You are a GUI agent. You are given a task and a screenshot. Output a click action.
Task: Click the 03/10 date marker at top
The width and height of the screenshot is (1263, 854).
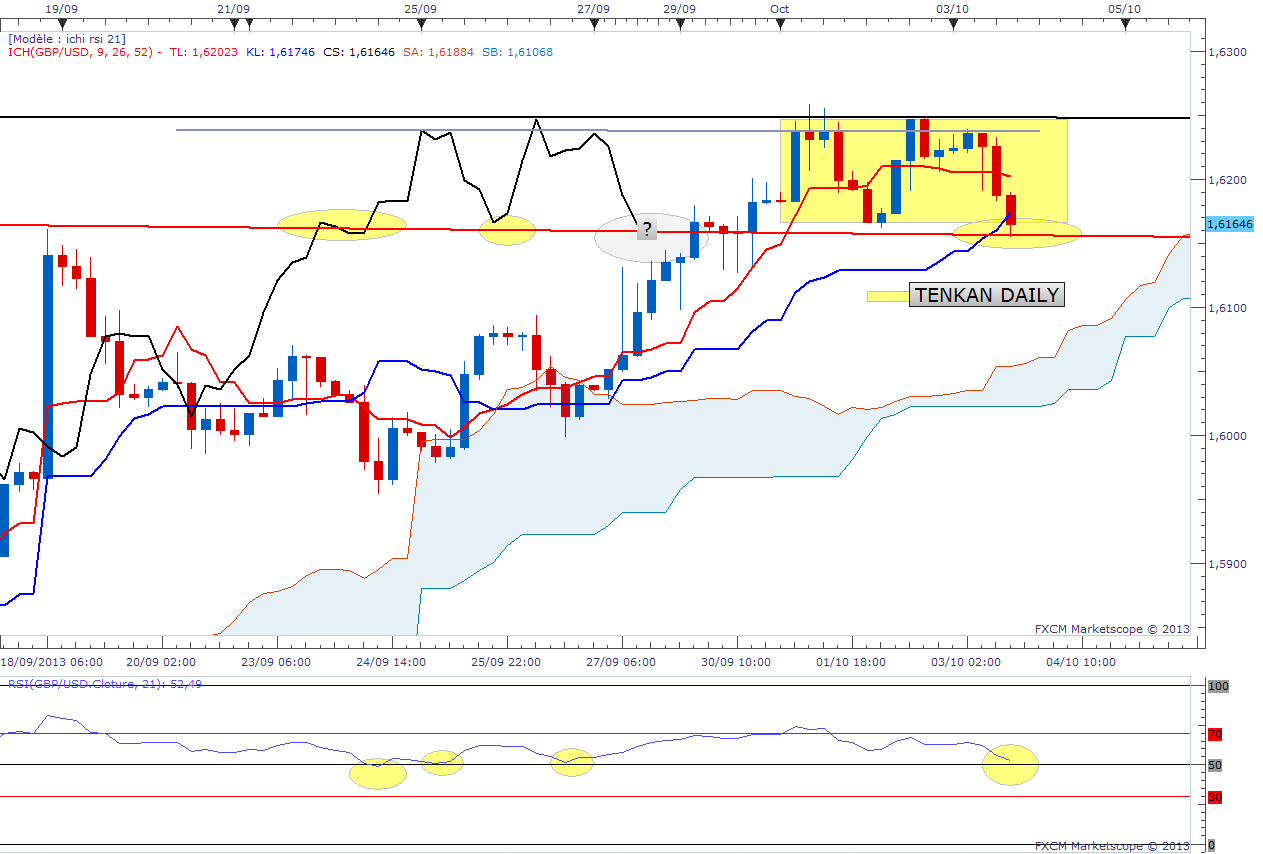pyautogui.click(x=952, y=8)
